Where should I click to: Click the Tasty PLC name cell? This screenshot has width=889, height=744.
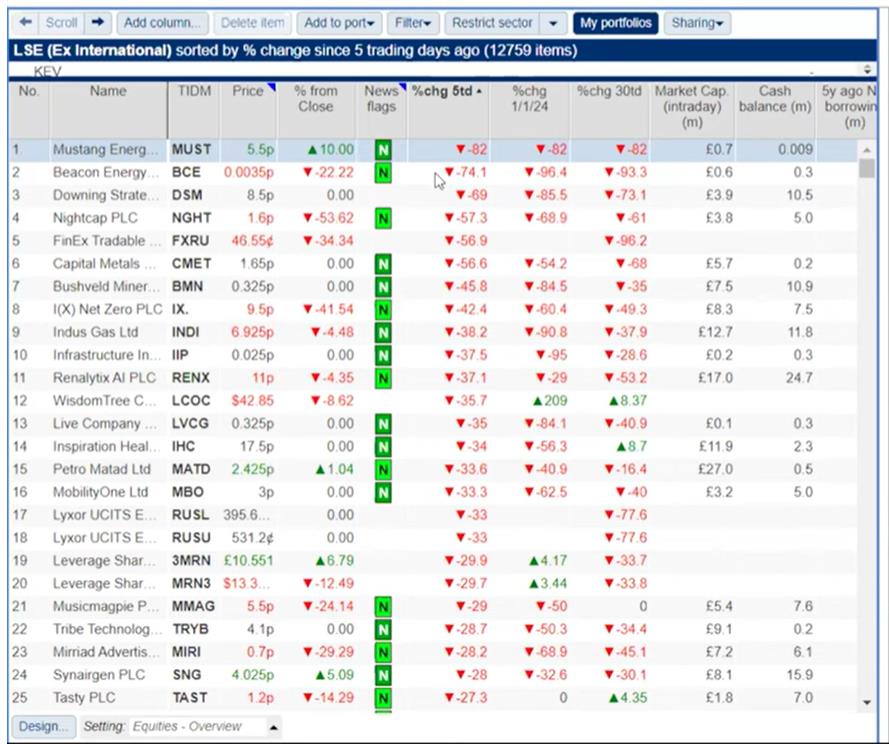84,698
